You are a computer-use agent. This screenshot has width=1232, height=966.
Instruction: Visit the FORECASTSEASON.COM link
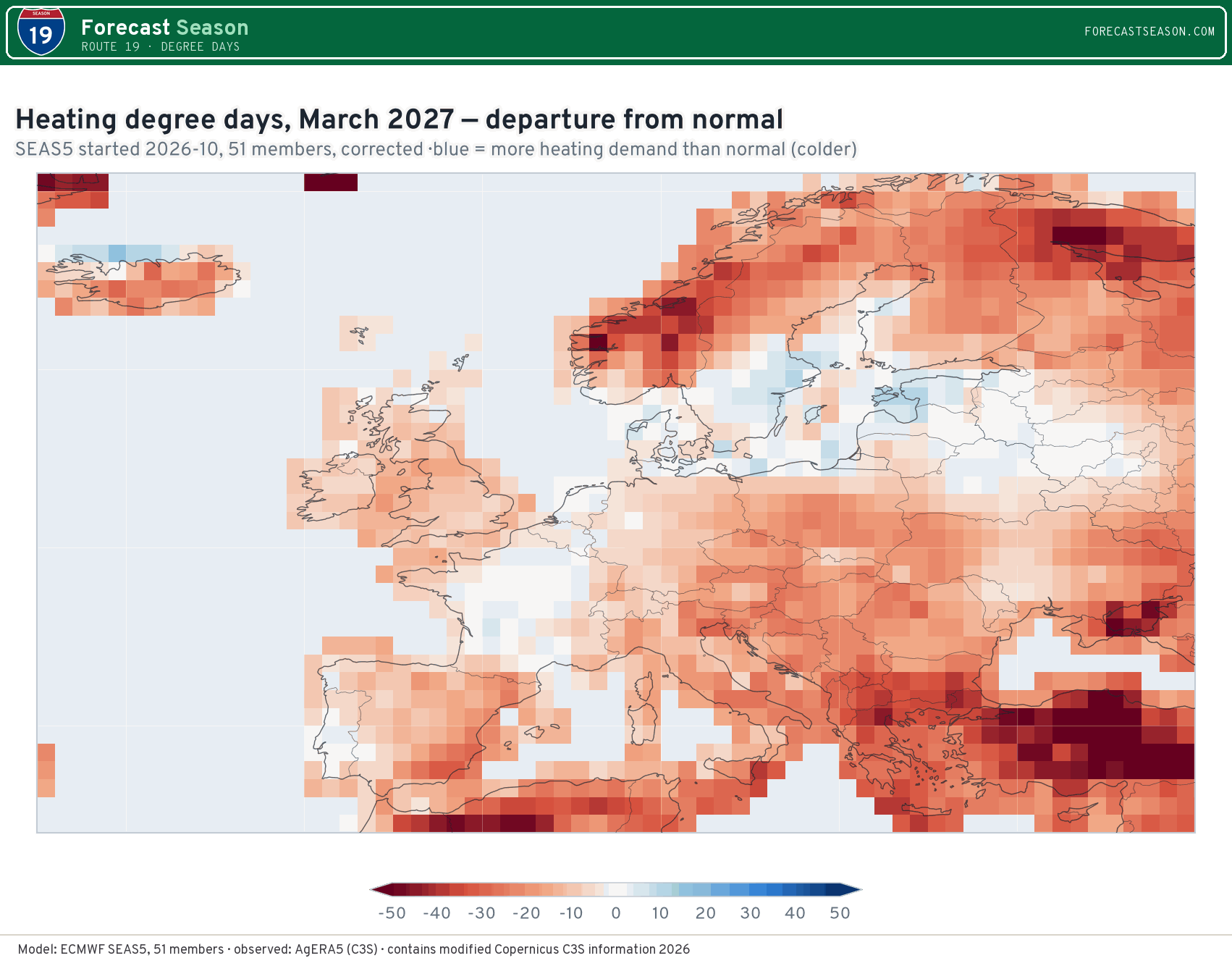coord(1149,31)
